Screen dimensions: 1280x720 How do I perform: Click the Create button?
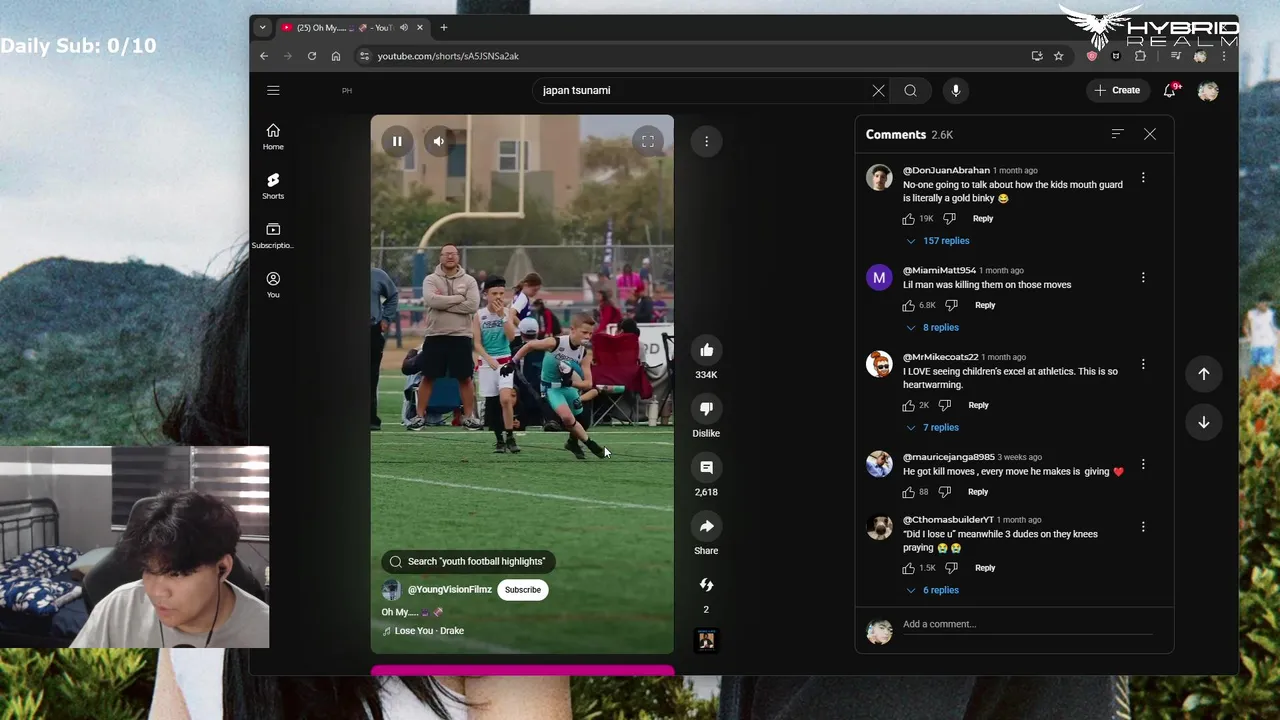[x=1117, y=90]
